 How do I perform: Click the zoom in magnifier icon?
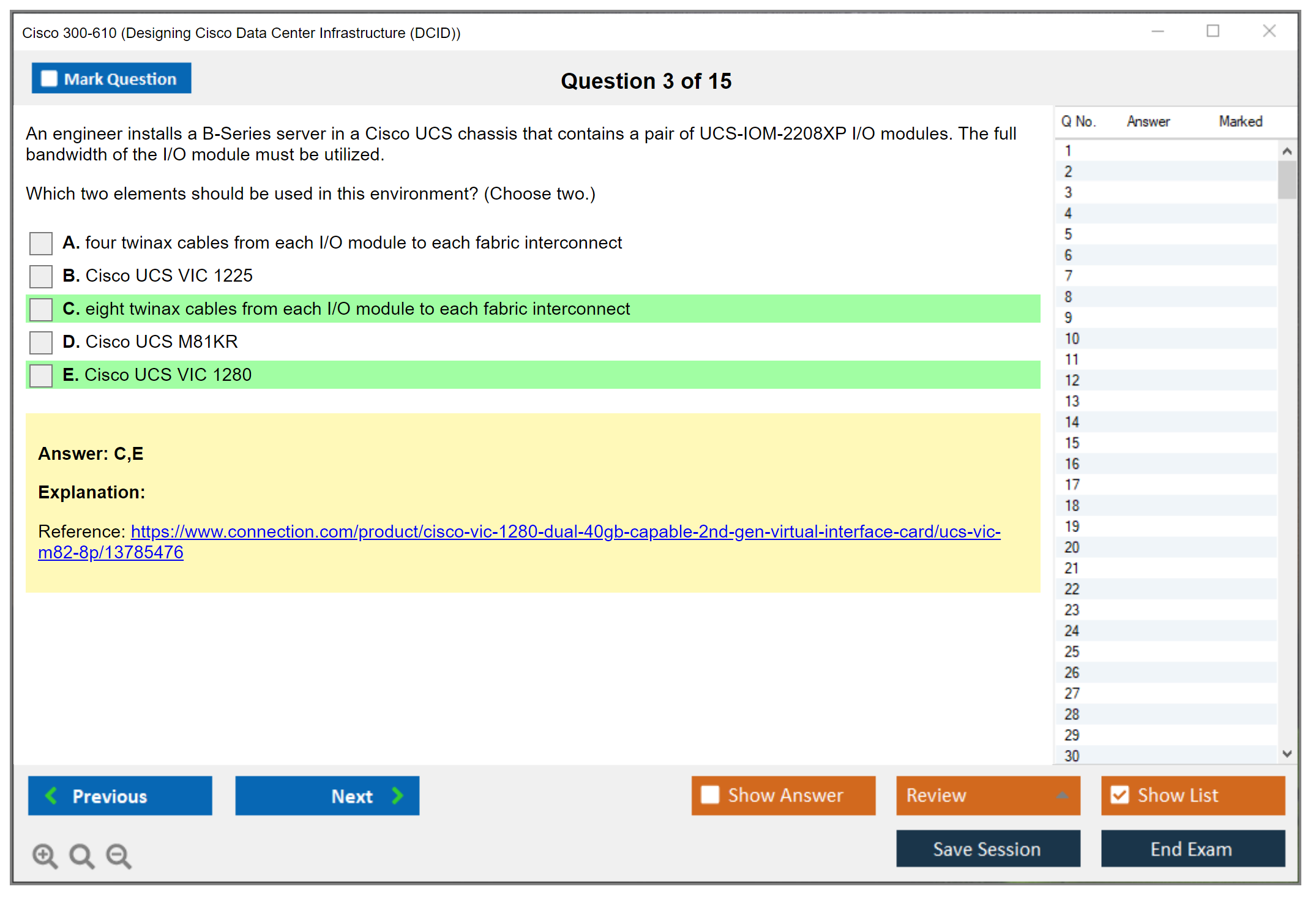(x=45, y=855)
